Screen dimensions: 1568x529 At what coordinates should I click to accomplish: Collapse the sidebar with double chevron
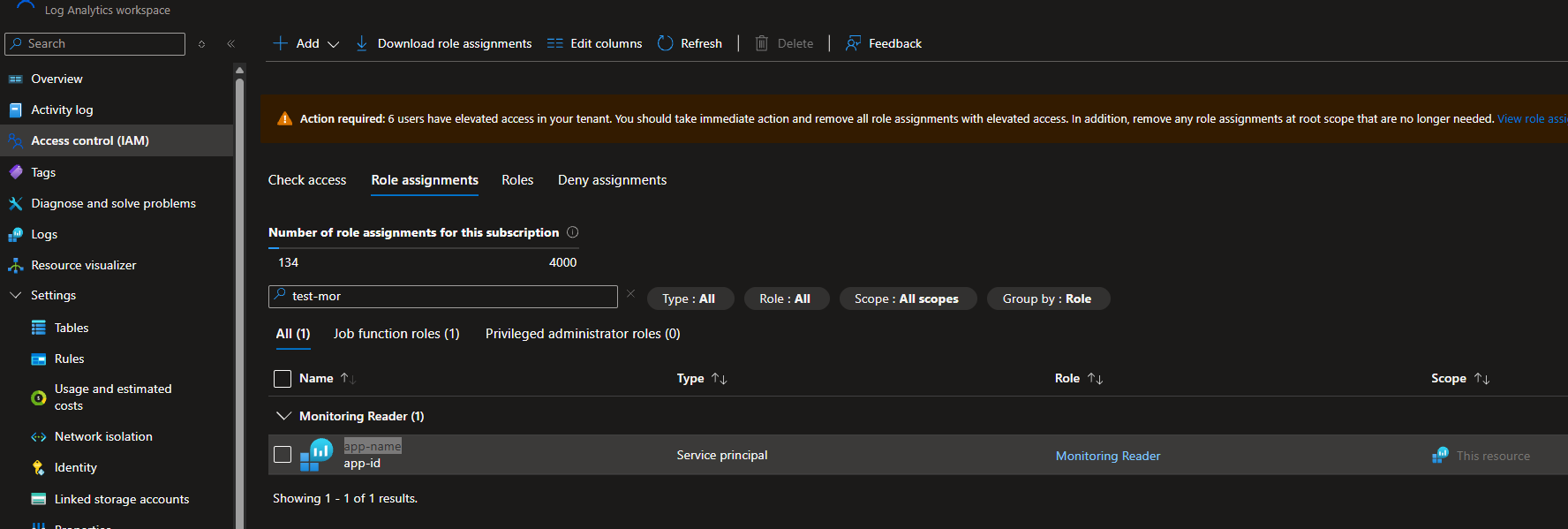click(231, 43)
